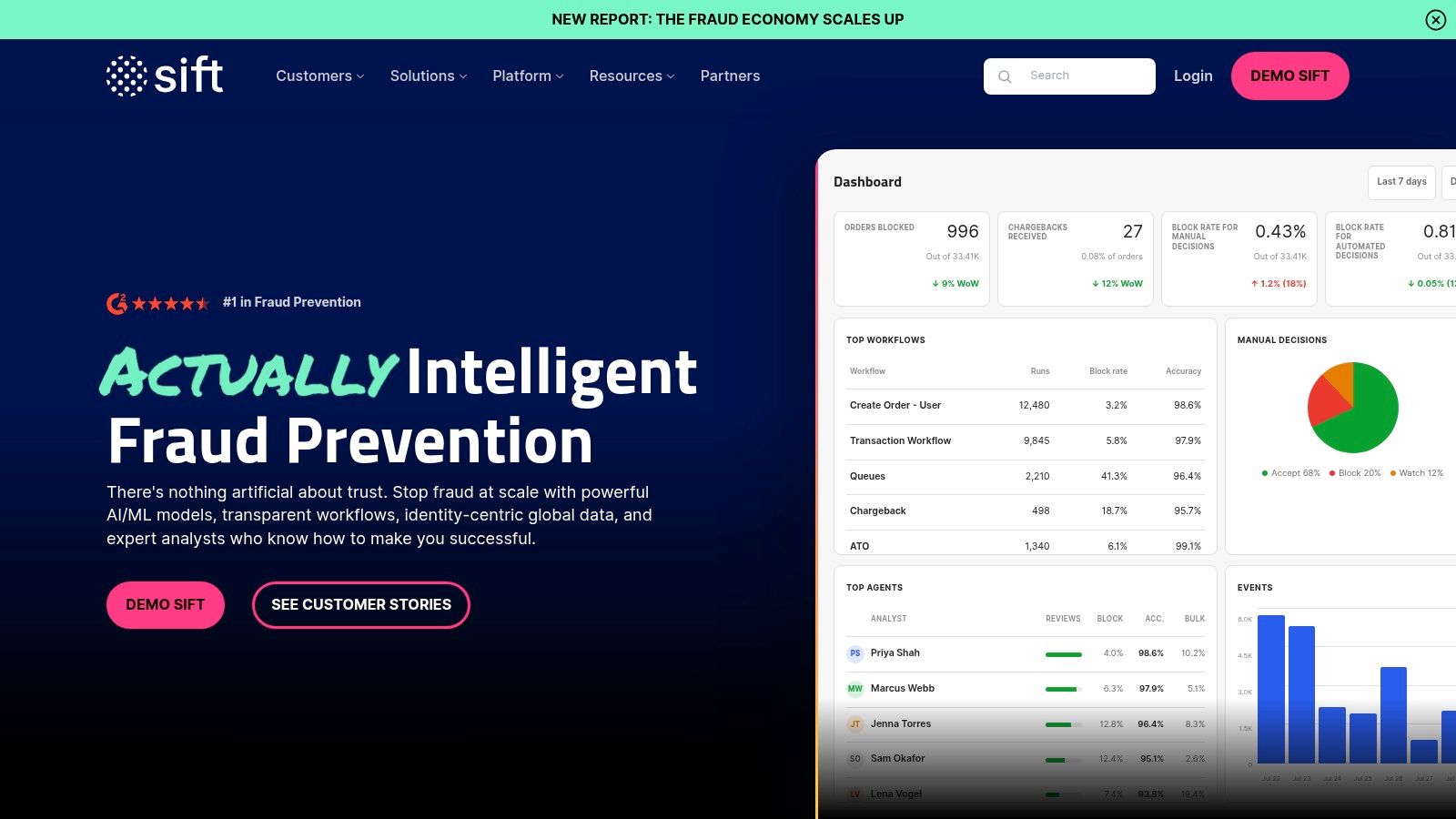Click the hero Demo Sift button
This screenshot has width=1456, height=819.
tap(166, 605)
